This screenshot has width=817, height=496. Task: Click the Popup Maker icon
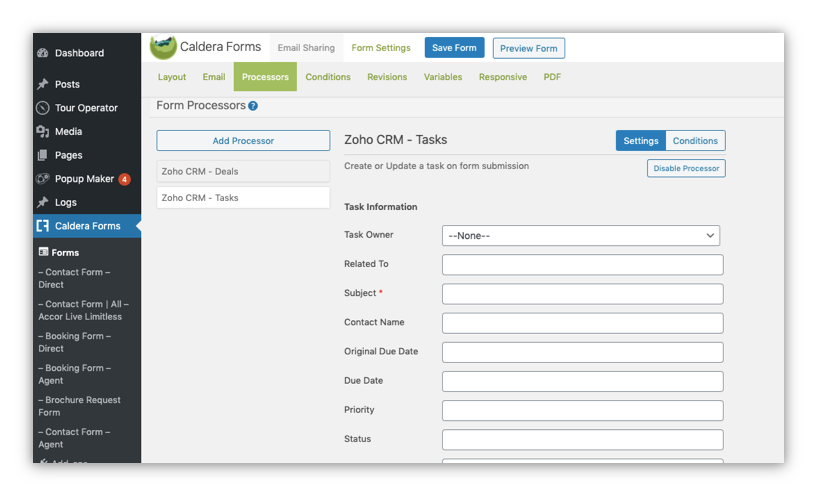[x=43, y=179]
